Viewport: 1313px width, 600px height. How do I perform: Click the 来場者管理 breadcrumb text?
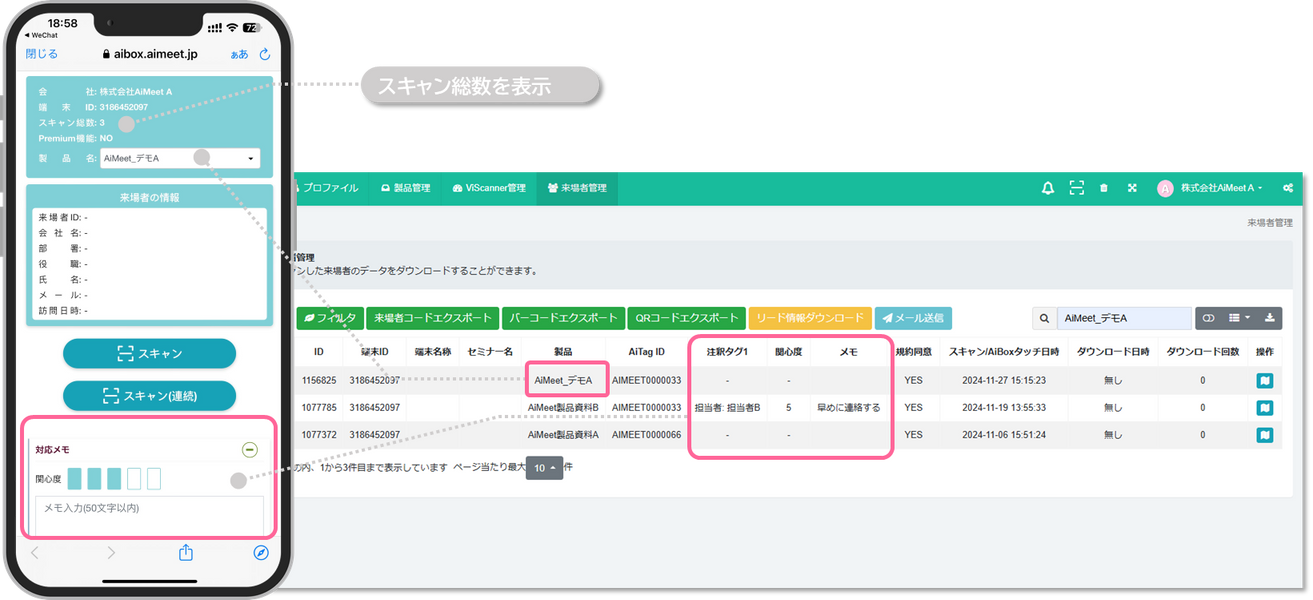[x=1270, y=222]
